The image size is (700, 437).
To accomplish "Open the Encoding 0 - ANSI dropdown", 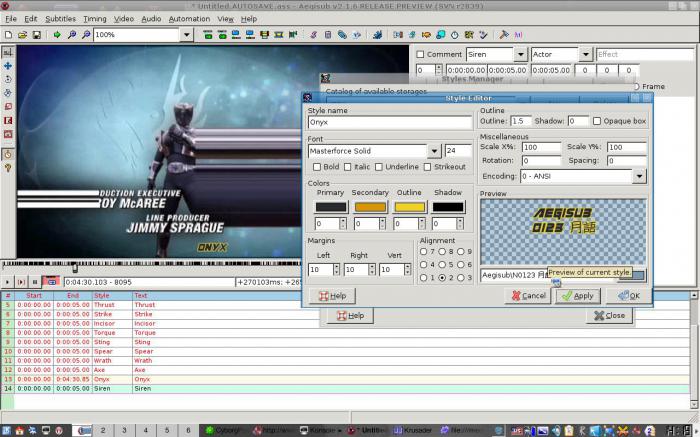I will [639, 176].
